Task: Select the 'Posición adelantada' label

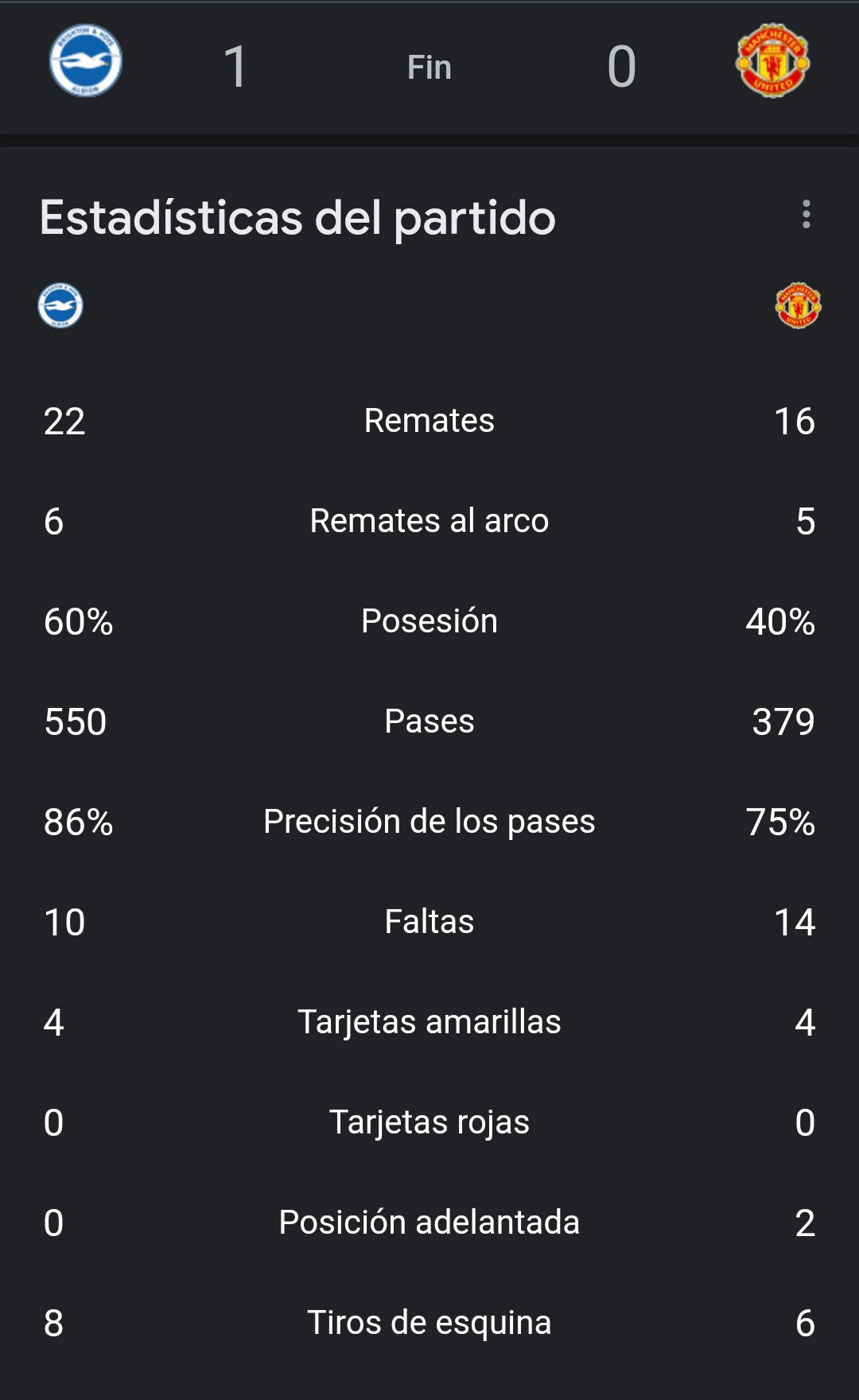Action: pyautogui.click(x=429, y=1222)
